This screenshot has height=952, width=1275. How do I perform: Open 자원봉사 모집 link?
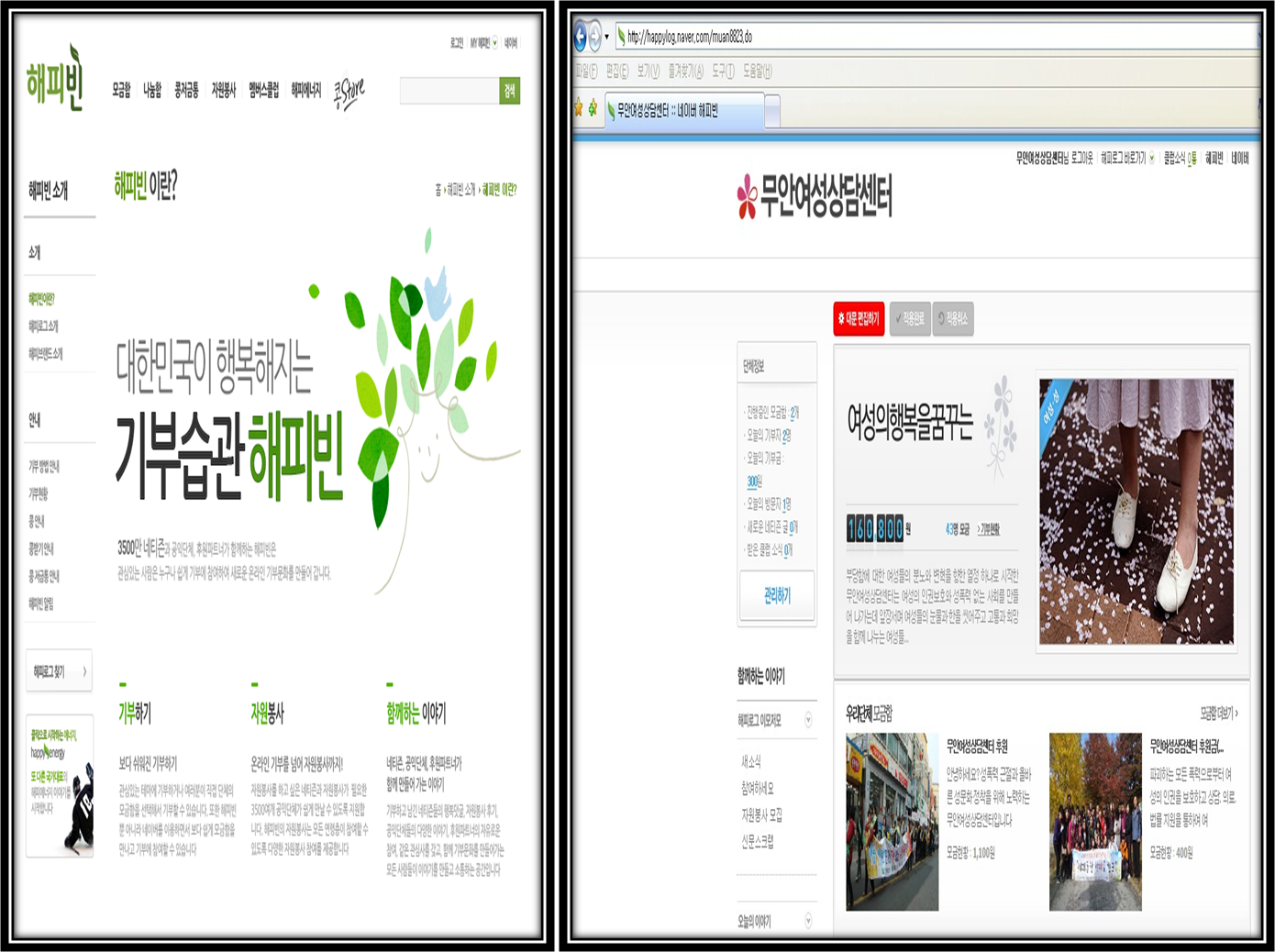pyautogui.click(x=761, y=814)
